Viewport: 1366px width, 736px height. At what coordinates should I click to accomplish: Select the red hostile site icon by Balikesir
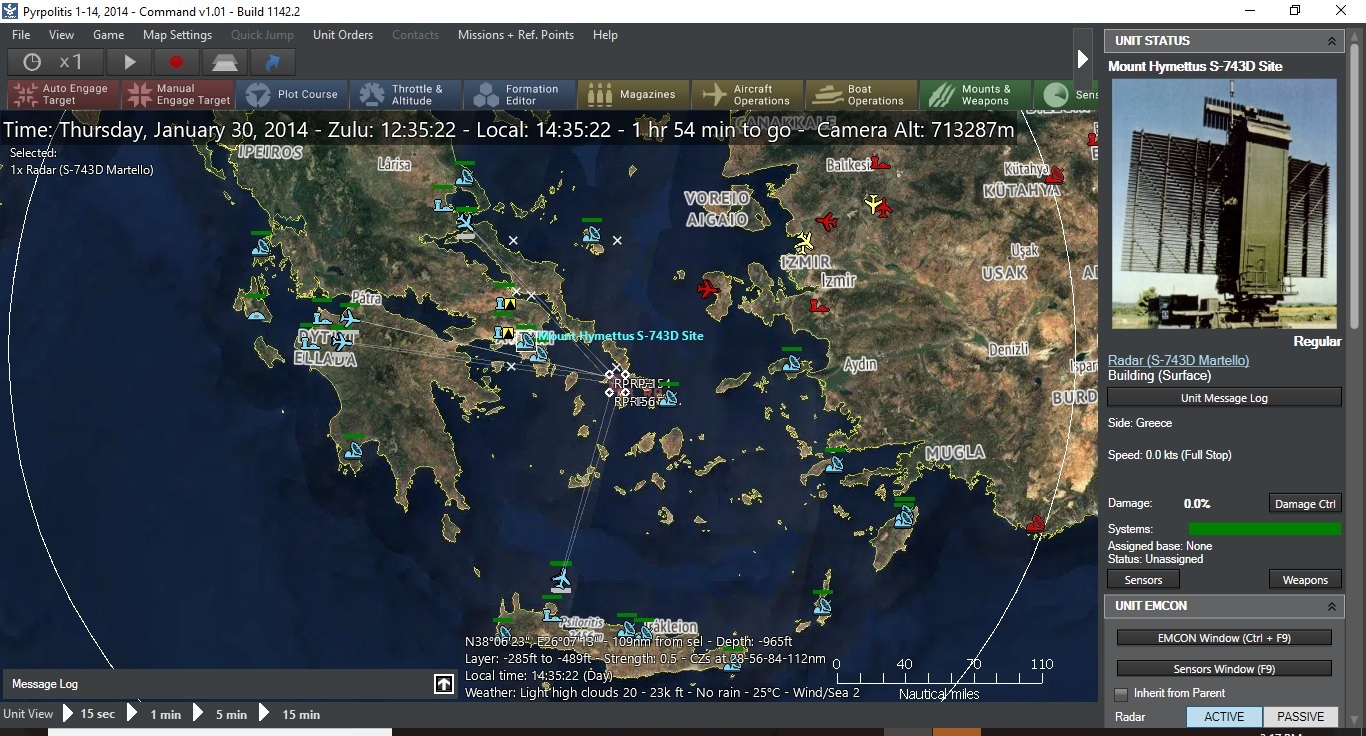click(x=879, y=162)
